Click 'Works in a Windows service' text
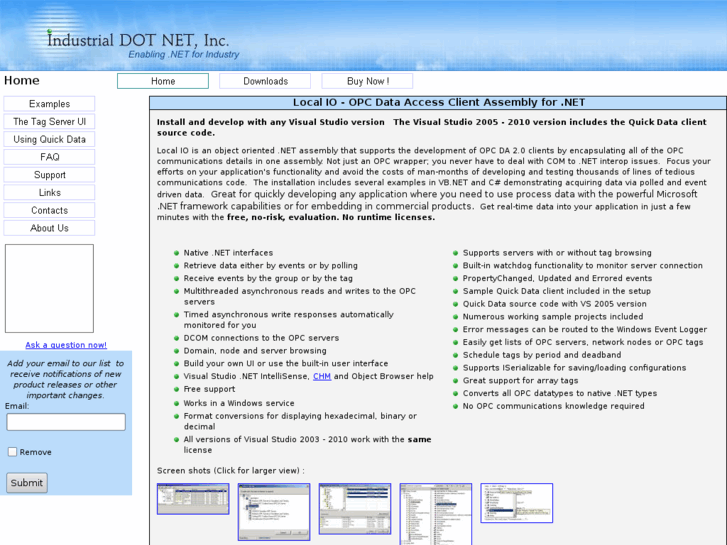This screenshot has height=545, width=727. pyautogui.click(x=239, y=403)
